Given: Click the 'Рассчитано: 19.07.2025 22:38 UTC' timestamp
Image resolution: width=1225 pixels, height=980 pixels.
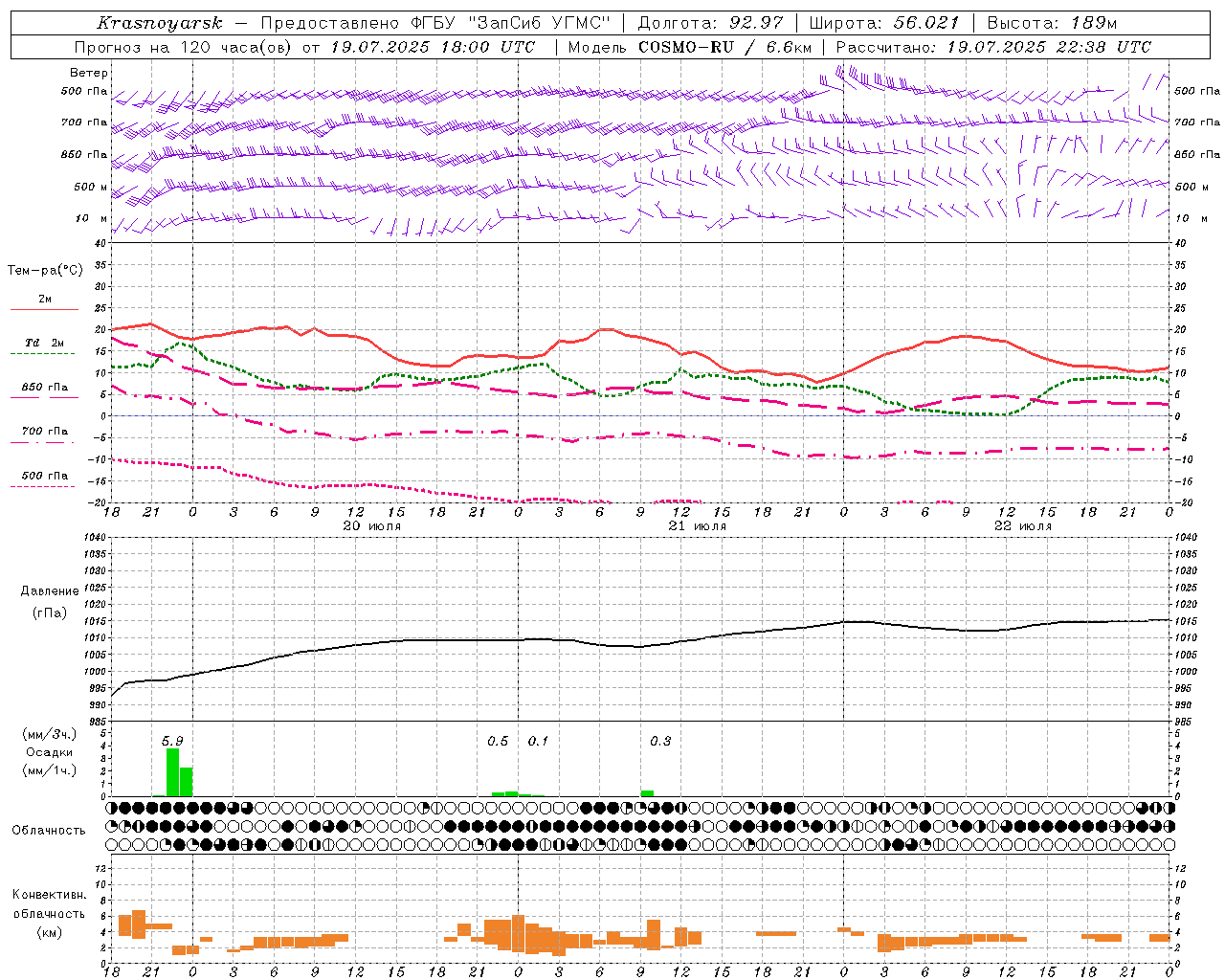Looking at the screenshot, I should point(993,47).
